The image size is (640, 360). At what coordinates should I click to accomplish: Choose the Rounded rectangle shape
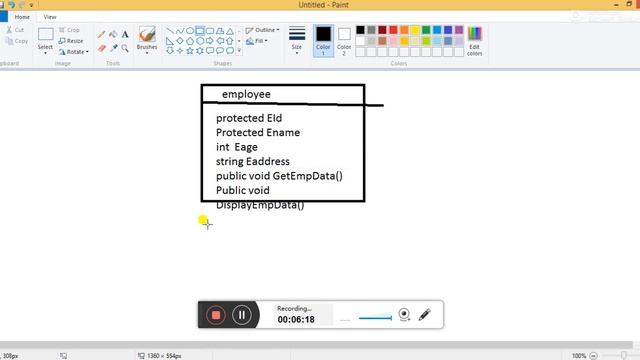[210, 31]
